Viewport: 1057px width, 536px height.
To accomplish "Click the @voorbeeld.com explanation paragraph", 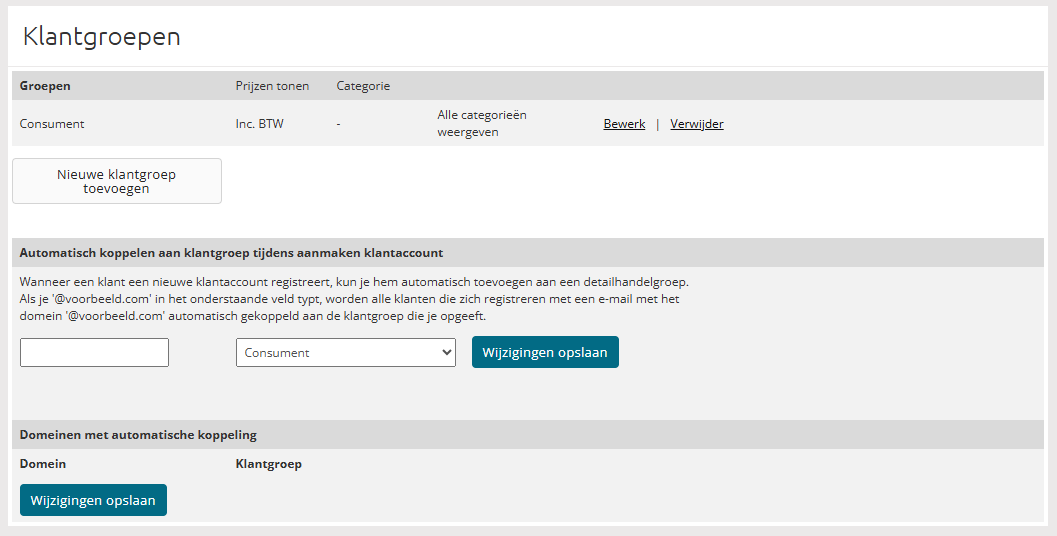I will pyautogui.click(x=355, y=299).
